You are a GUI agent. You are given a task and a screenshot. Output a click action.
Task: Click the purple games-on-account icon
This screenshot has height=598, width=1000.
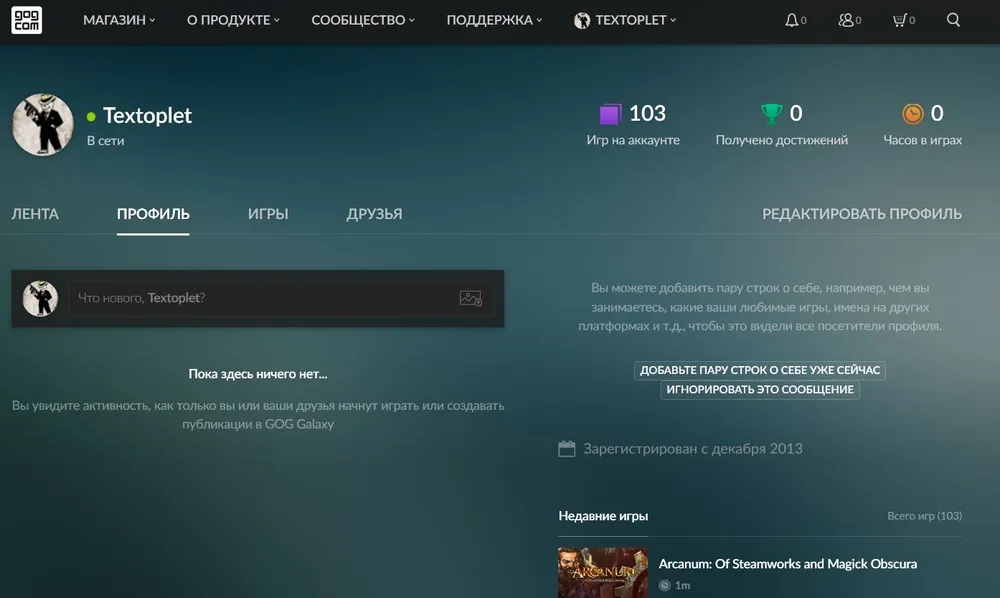coord(610,114)
